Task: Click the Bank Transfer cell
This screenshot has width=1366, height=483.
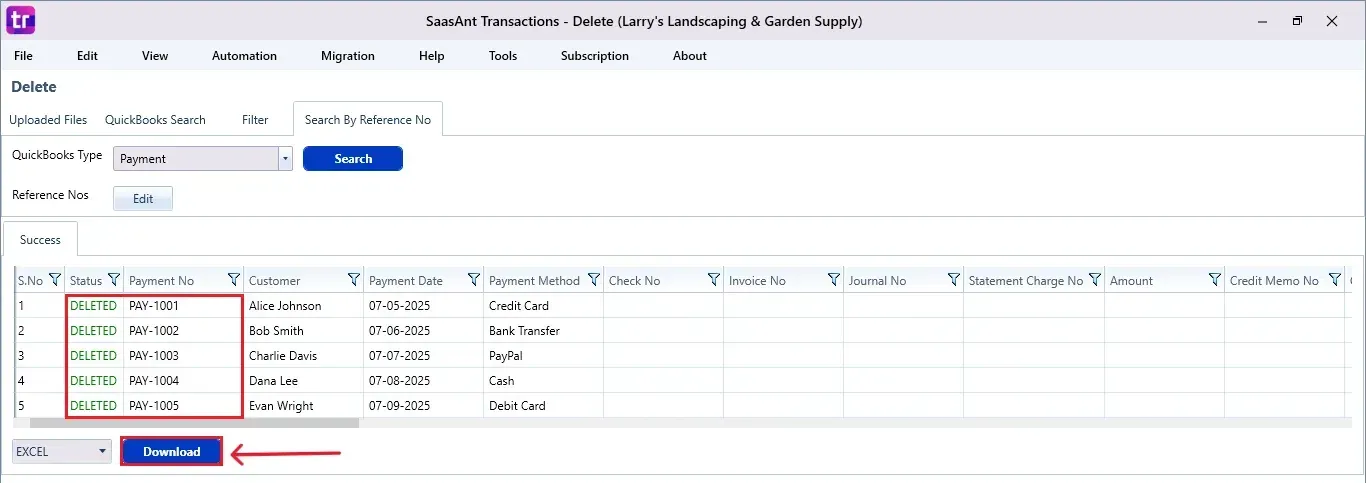Action: [543, 331]
